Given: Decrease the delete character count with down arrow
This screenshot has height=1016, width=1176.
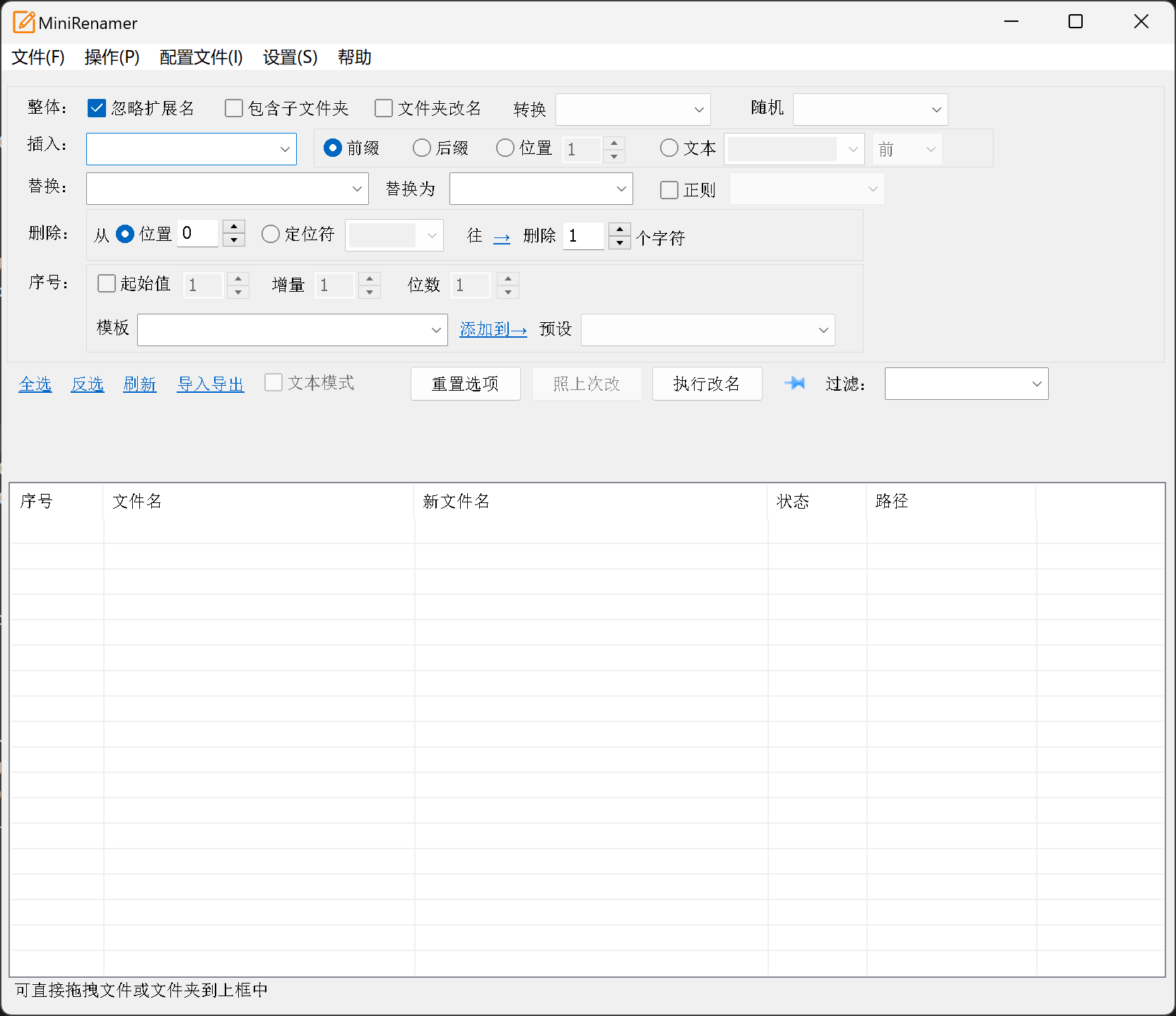Looking at the screenshot, I should 620,243.
